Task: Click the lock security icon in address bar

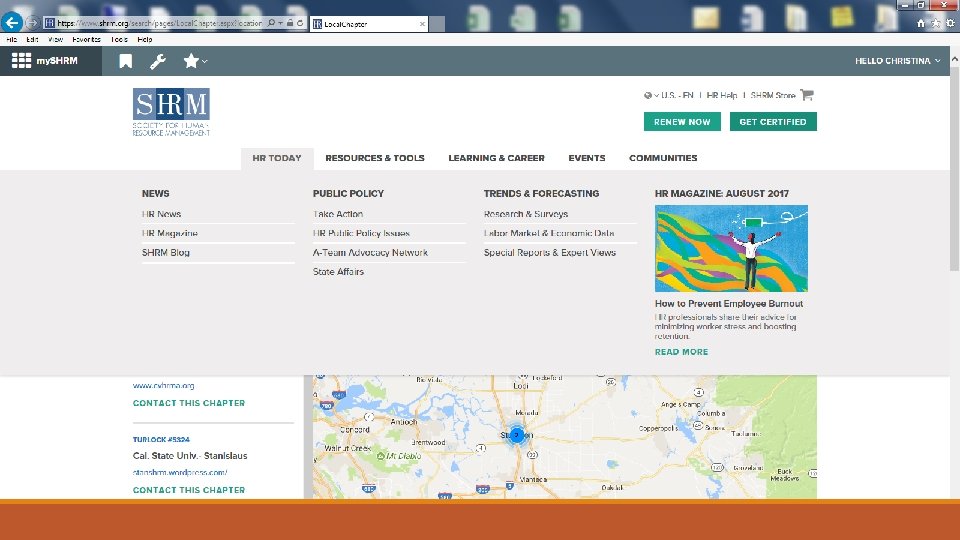Action: (x=290, y=23)
